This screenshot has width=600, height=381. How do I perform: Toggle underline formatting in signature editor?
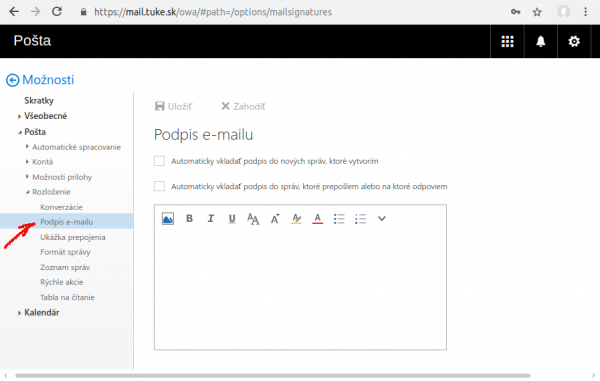pyautogui.click(x=232, y=219)
